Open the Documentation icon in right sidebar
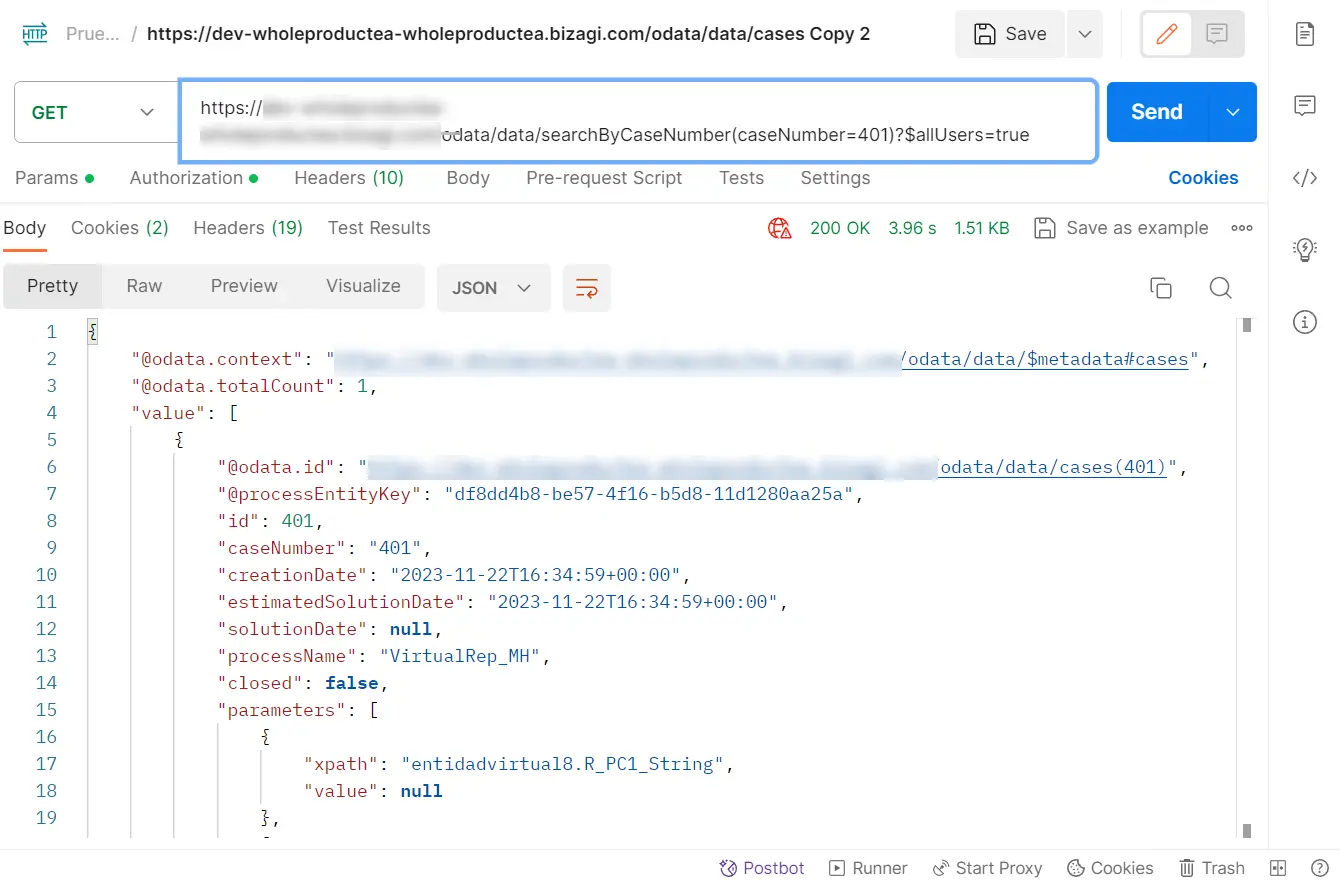1340x881 pixels. [x=1304, y=34]
